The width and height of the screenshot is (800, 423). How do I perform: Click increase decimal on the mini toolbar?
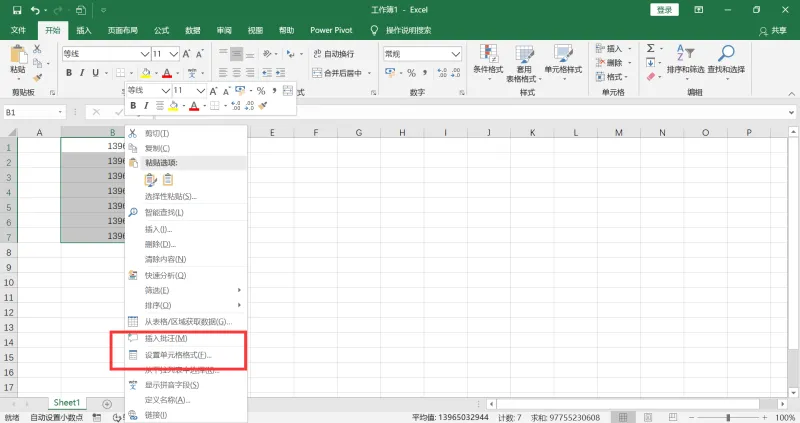point(236,106)
